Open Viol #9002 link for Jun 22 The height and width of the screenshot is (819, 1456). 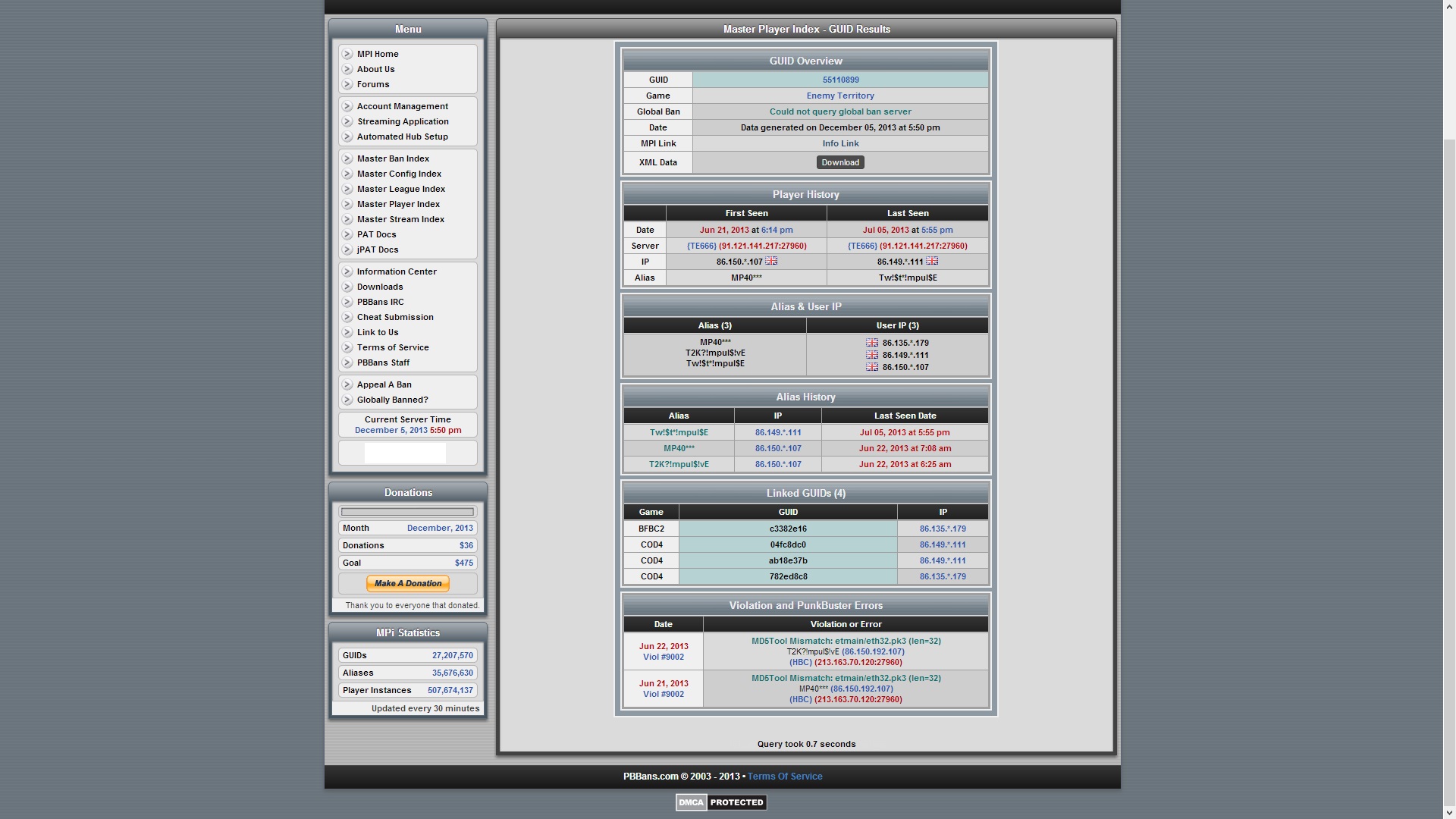663,657
